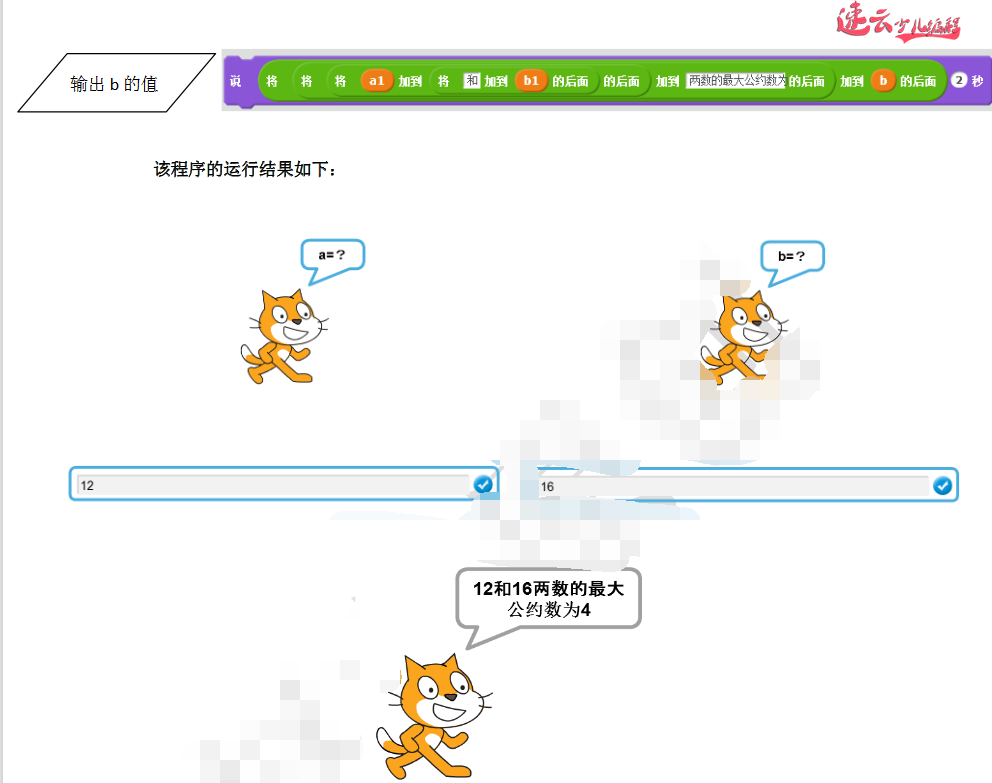Click the orange b variable at block end
This screenshot has height=783, width=992.
[x=881, y=81]
